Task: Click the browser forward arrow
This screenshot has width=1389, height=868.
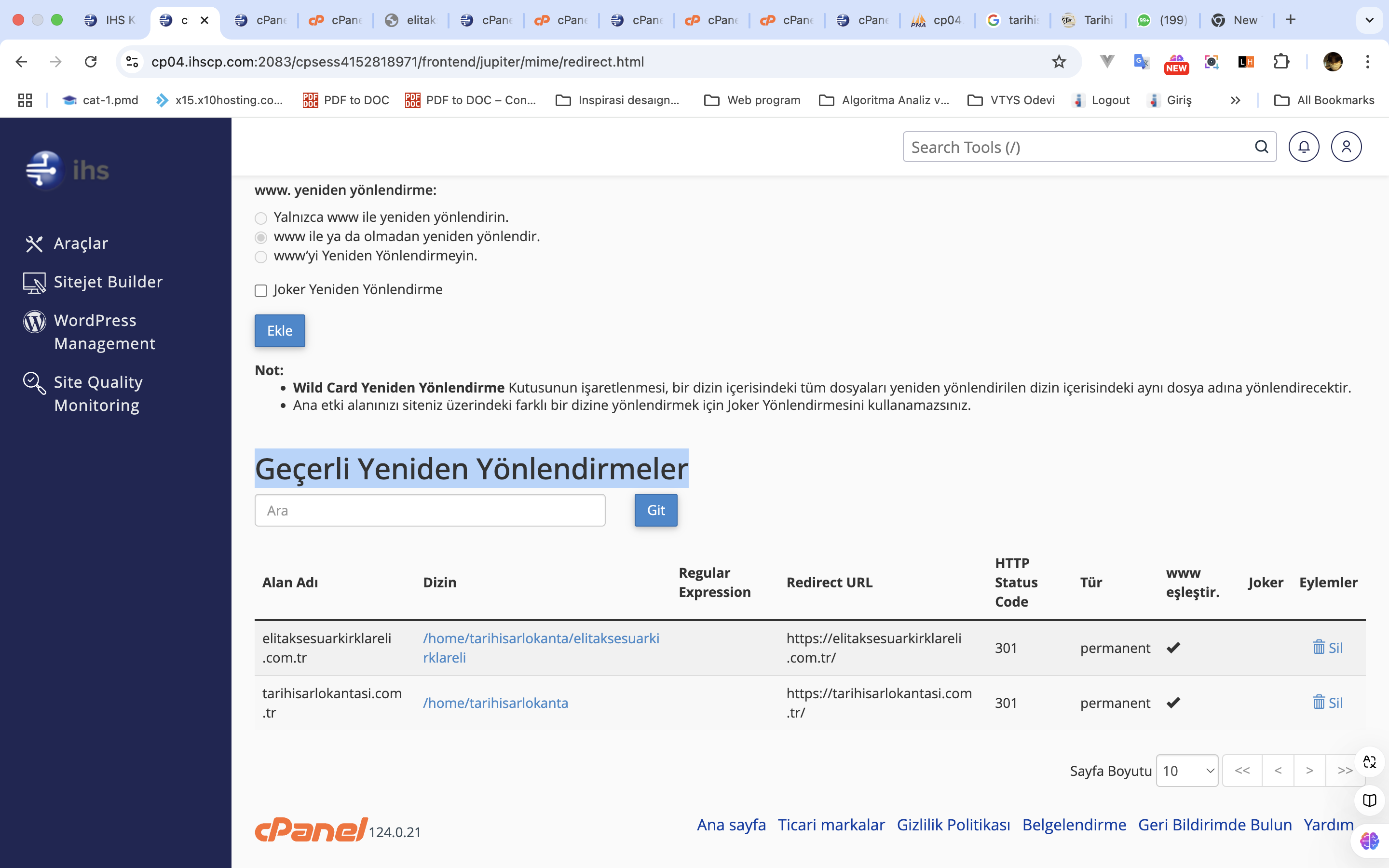Action: [x=55, y=61]
